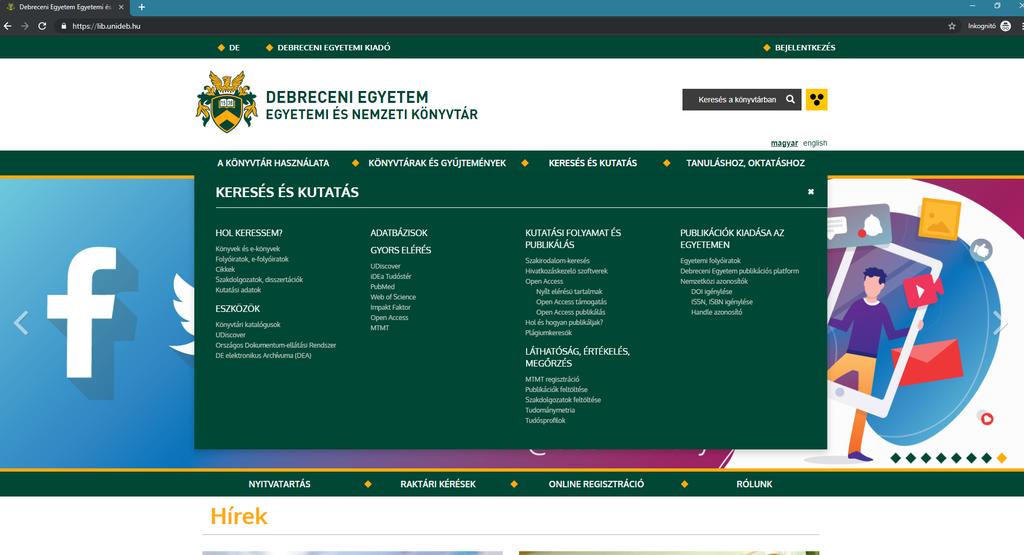
Task: Open Hol és hogyan publikáljak? link
Action: pyautogui.click(x=564, y=323)
